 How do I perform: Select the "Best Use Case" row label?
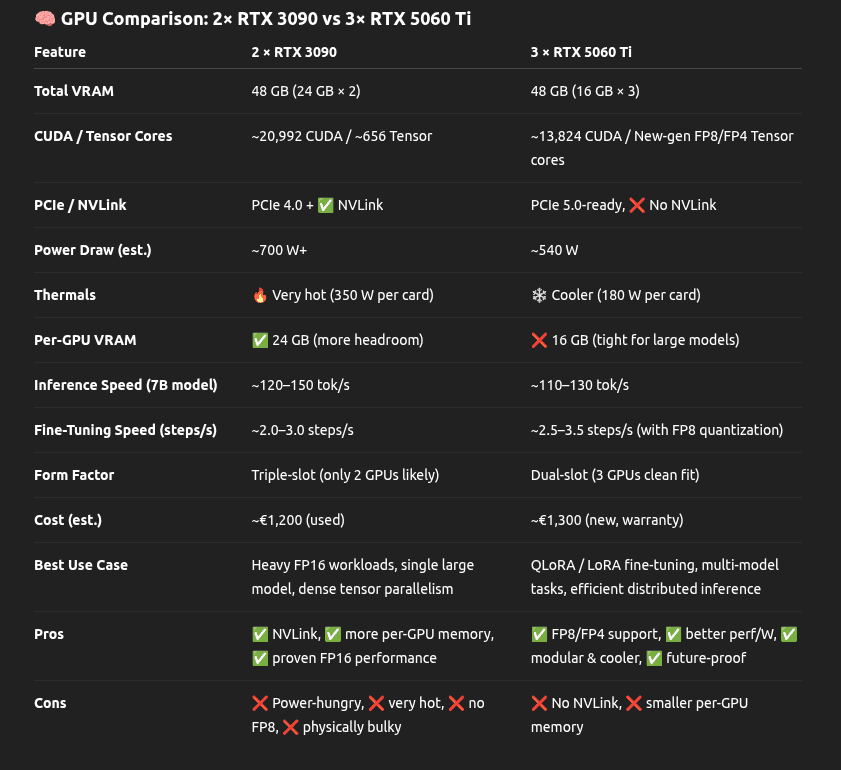click(81, 565)
